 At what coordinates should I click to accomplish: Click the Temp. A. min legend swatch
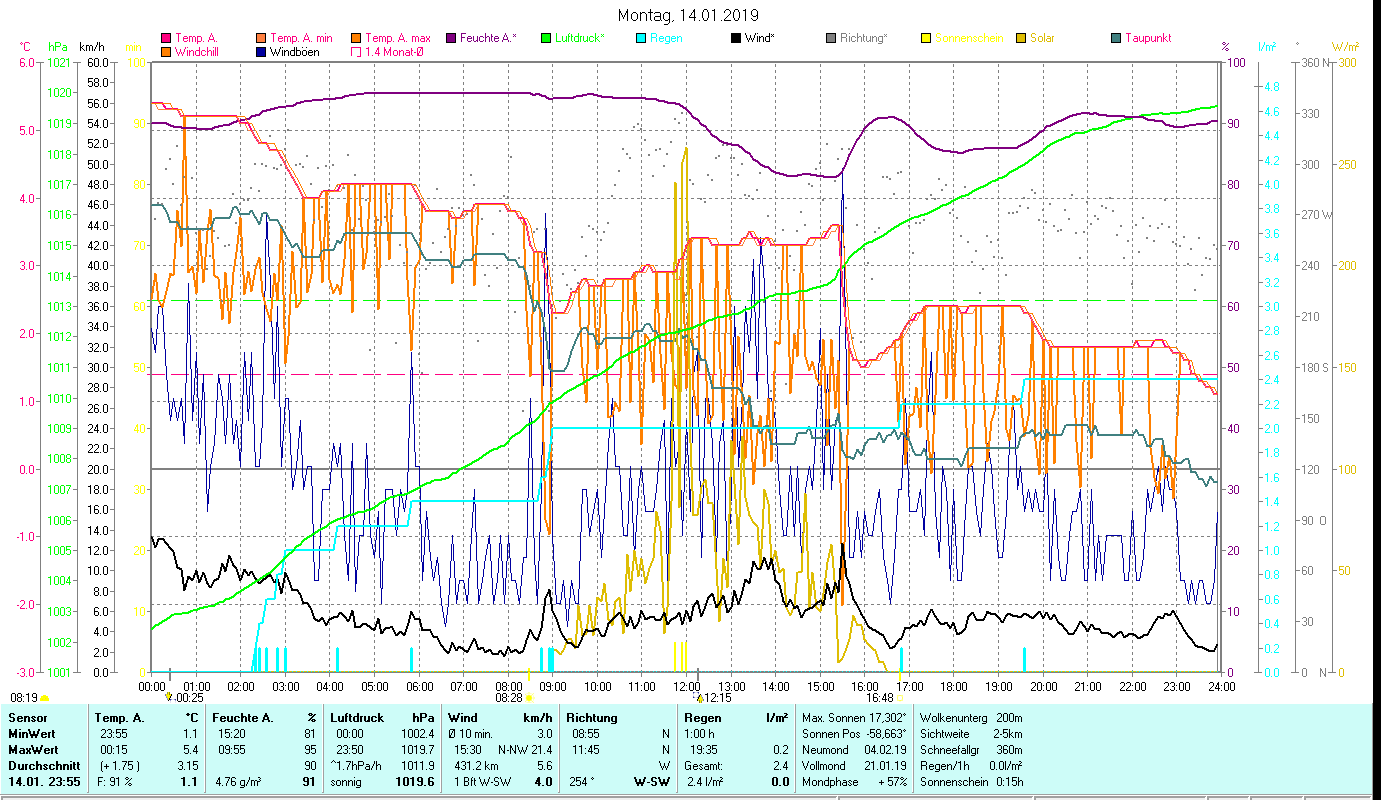tap(261, 38)
